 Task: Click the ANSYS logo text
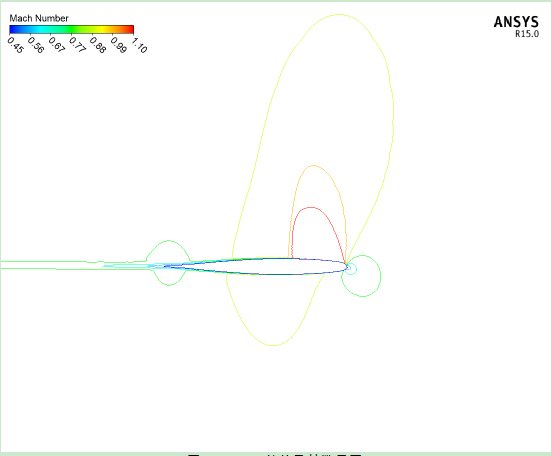(x=516, y=22)
